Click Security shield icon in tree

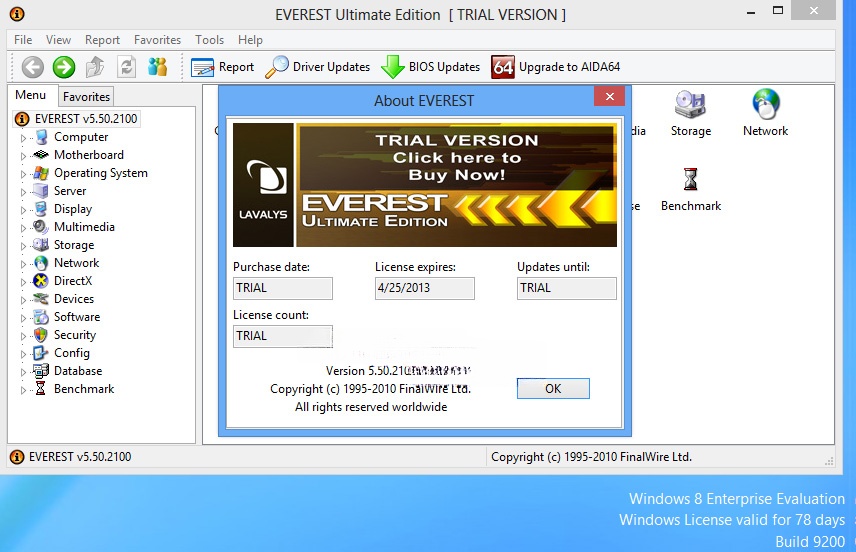point(40,335)
